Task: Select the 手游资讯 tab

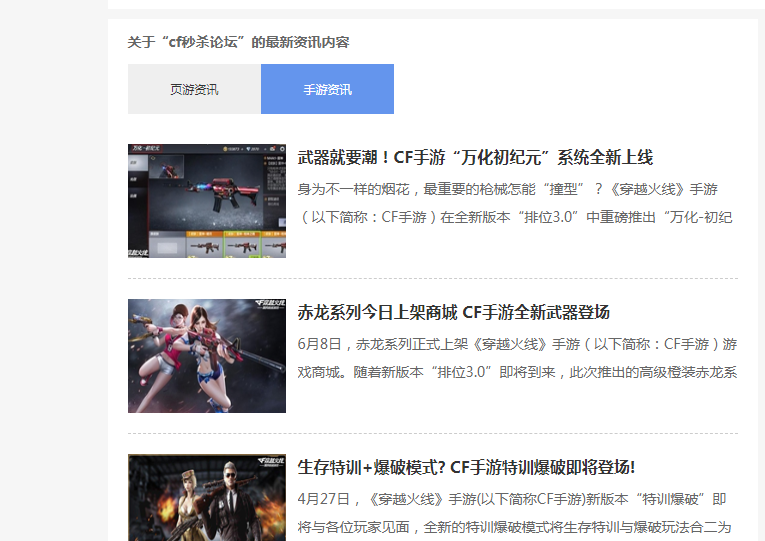Action: click(x=327, y=89)
